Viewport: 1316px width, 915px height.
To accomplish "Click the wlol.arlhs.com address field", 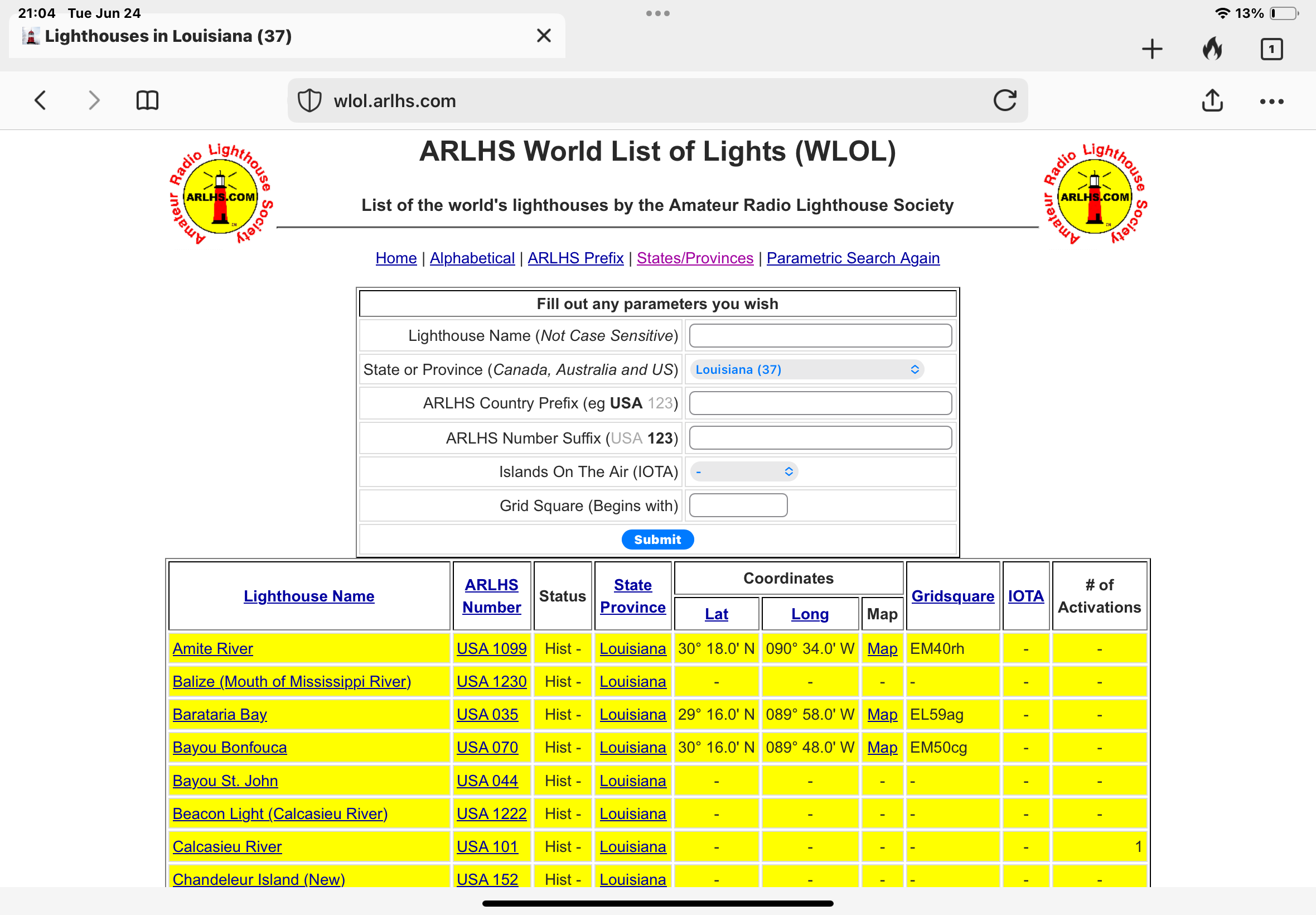I will pos(657,100).
